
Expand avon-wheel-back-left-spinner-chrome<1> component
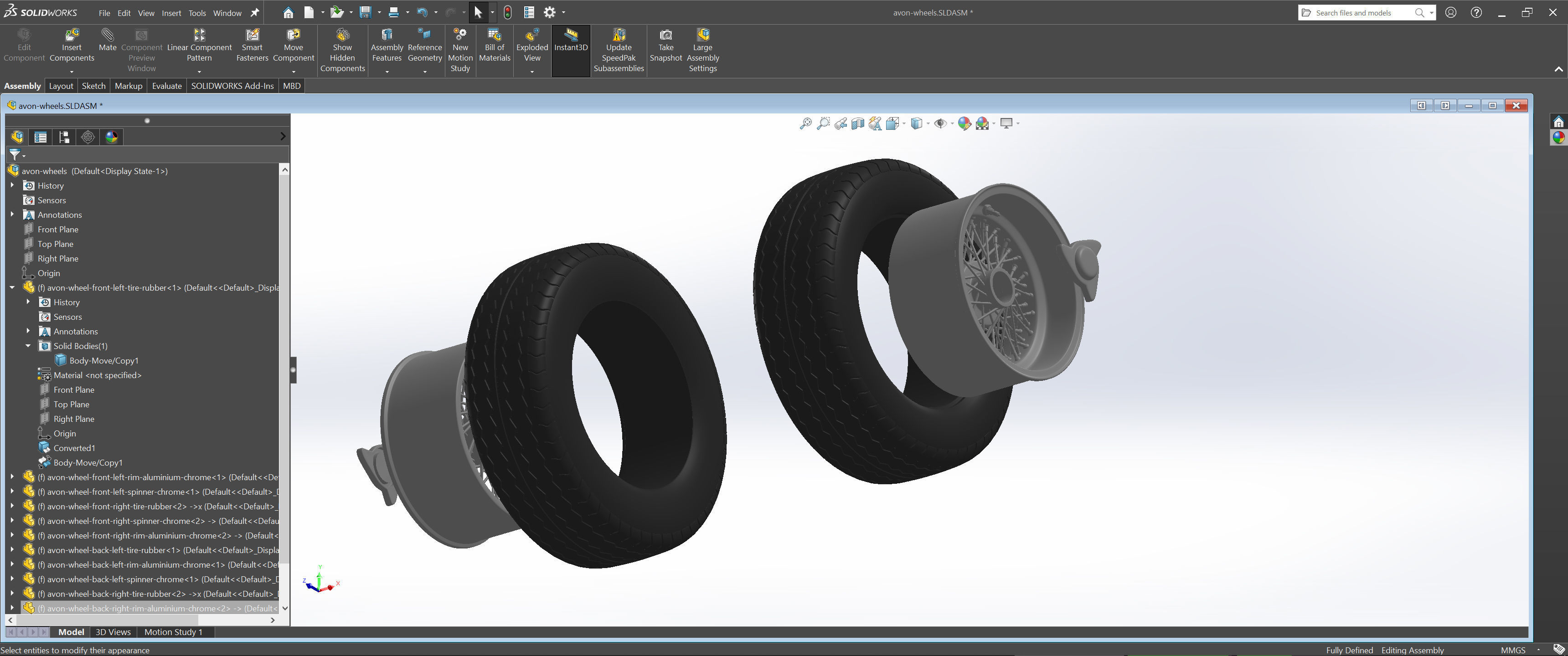click(x=12, y=579)
